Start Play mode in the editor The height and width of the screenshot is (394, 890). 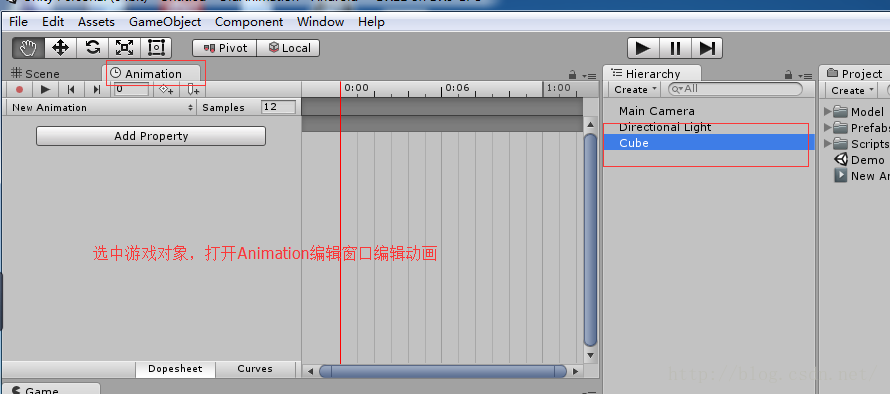[643, 48]
